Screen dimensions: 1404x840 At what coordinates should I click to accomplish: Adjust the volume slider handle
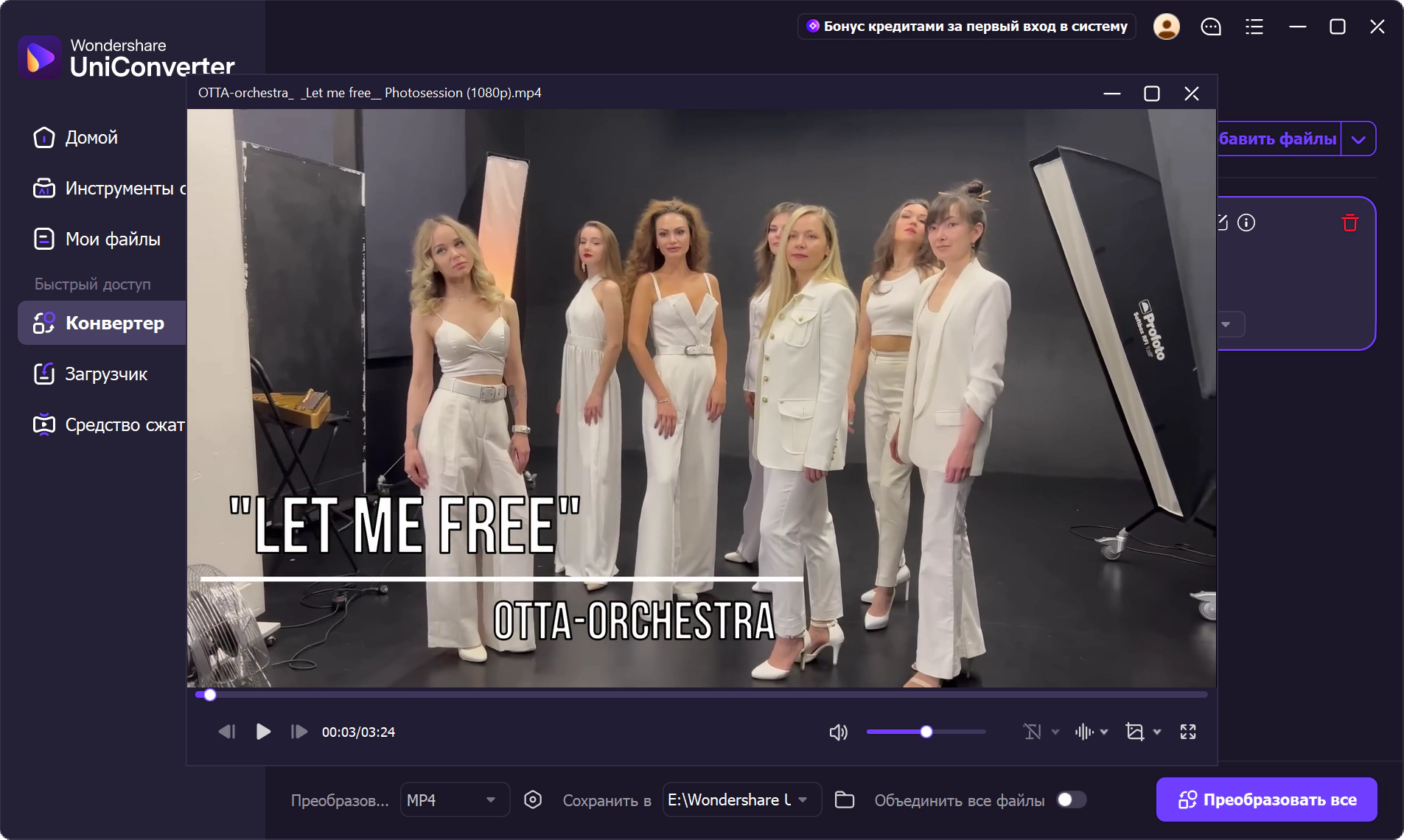click(926, 732)
